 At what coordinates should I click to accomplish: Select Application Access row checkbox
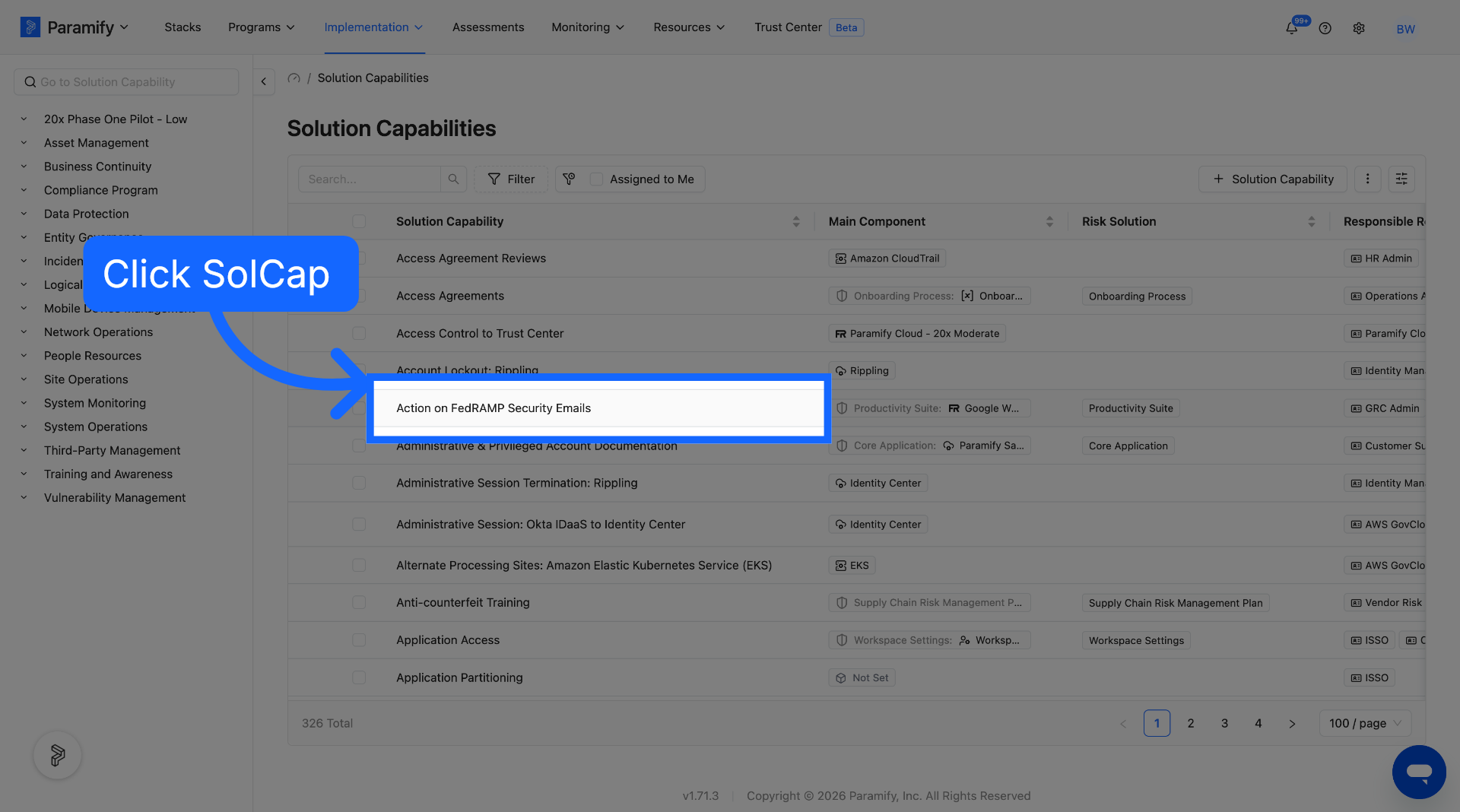coord(359,640)
